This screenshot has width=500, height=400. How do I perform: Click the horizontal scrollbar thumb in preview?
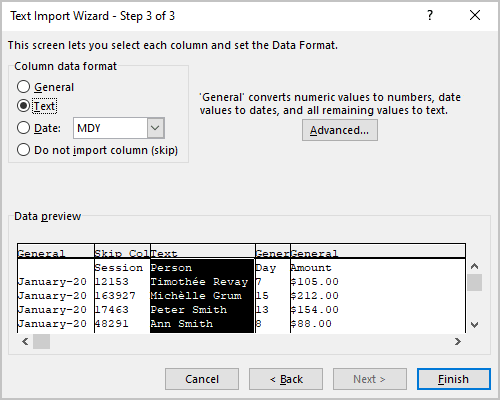41,341
